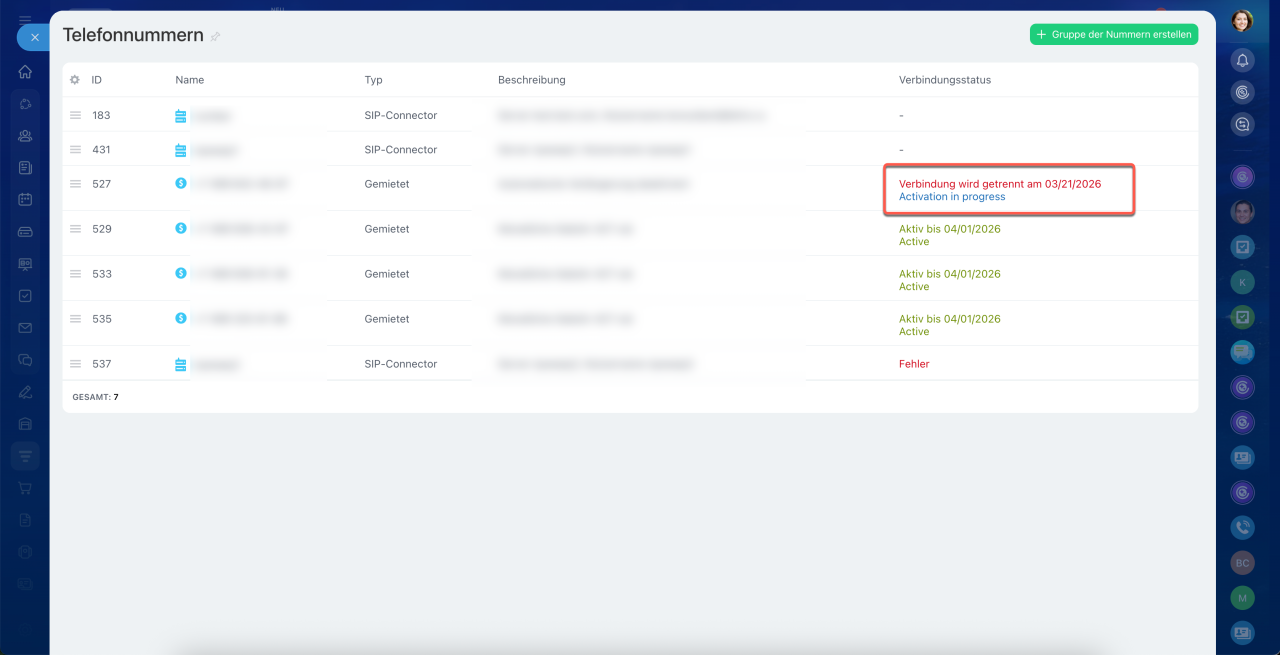Click 'Verbindung wird getrennt am 03/21/2026' status

click(x=1000, y=184)
